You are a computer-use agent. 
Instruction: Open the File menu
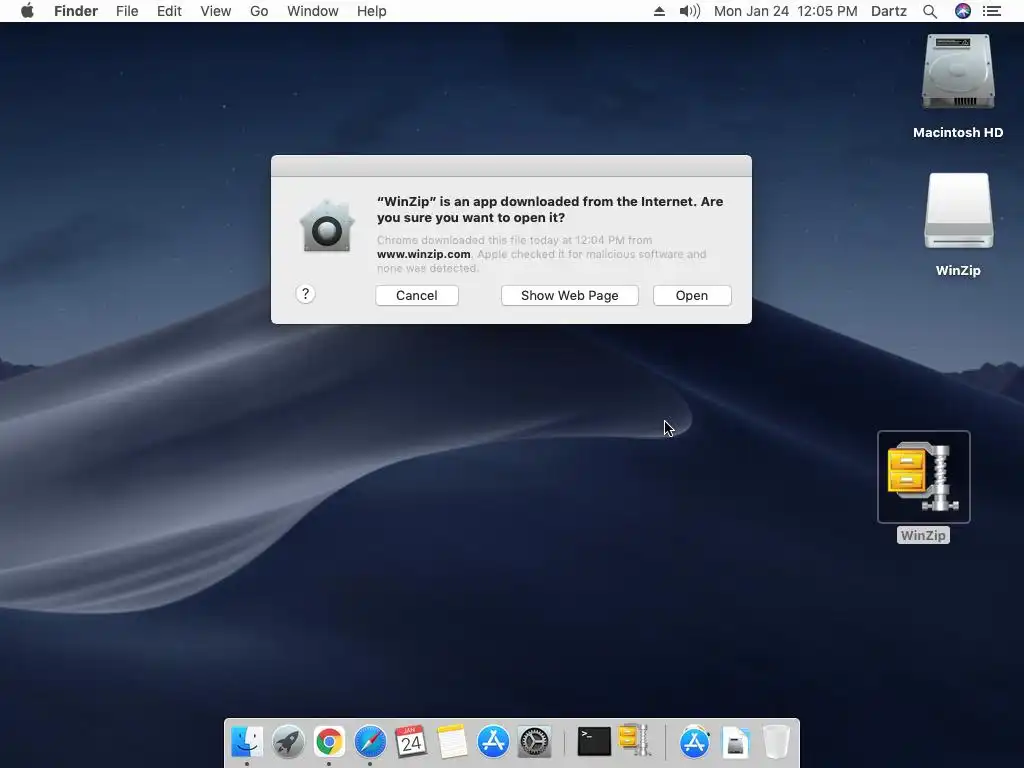click(127, 11)
